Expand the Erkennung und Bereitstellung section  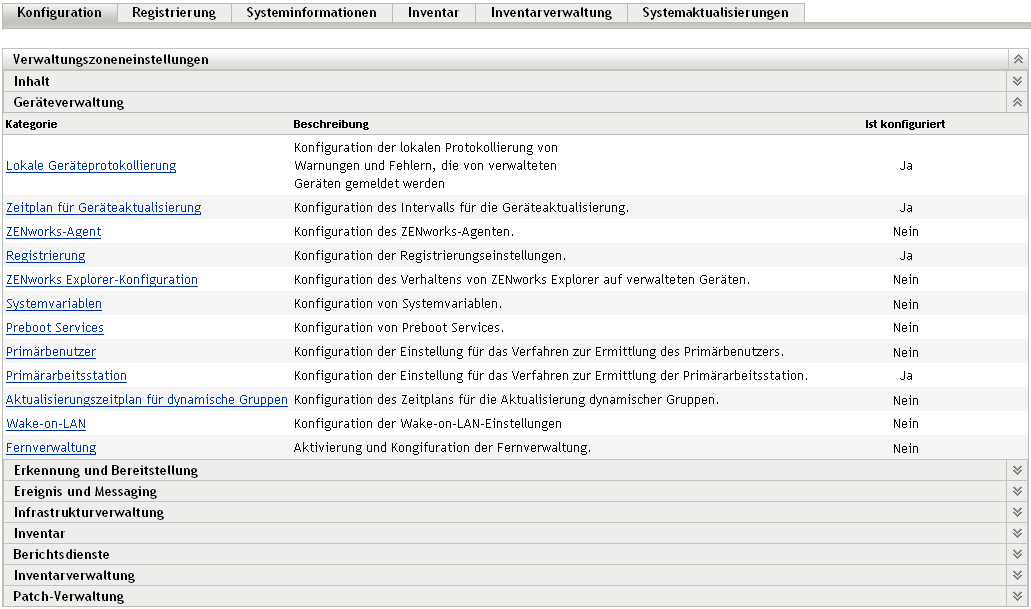click(x=1017, y=470)
